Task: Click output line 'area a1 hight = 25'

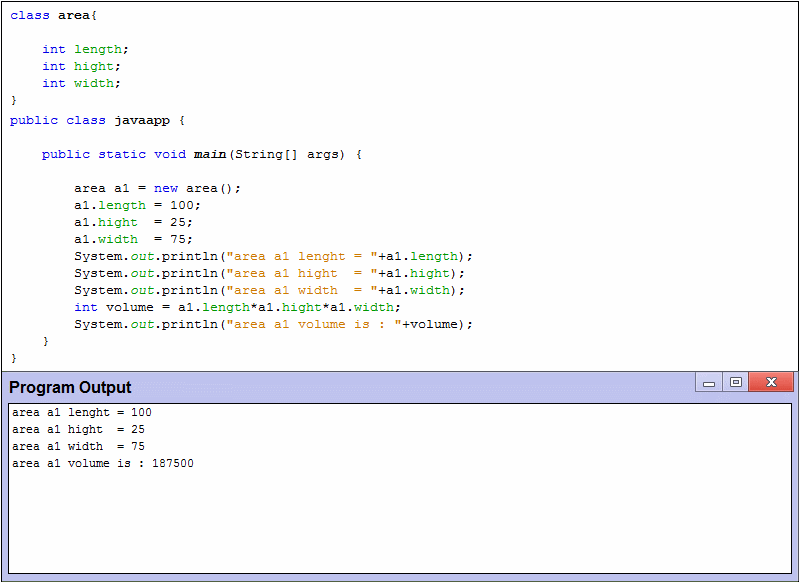Action: pyautogui.click(x=79, y=429)
